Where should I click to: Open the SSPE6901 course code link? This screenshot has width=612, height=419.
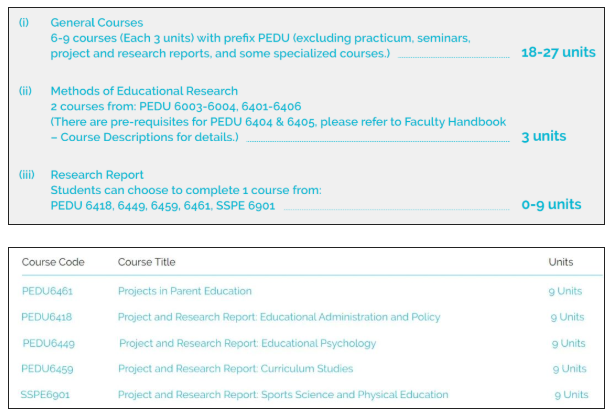(x=47, y=394)
